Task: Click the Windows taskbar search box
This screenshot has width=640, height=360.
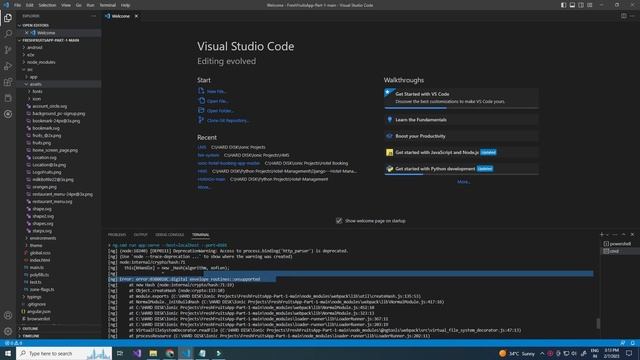Action: tap(64, 353)
